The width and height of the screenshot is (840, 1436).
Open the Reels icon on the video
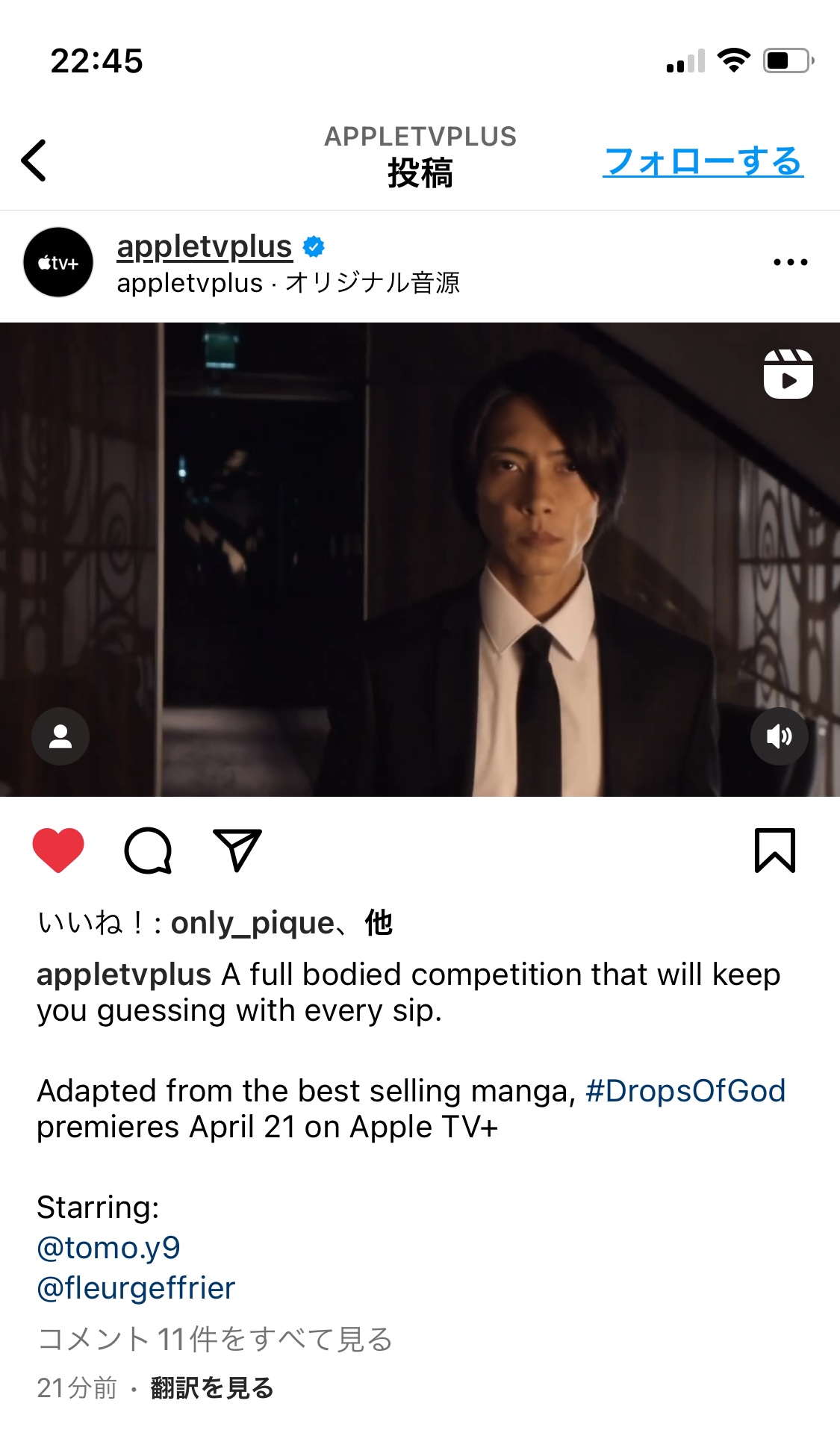(x=788, y=373)
